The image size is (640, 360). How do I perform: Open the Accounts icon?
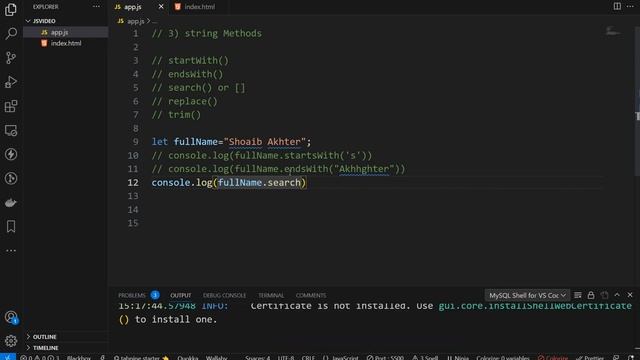click(x=11, y=317)
